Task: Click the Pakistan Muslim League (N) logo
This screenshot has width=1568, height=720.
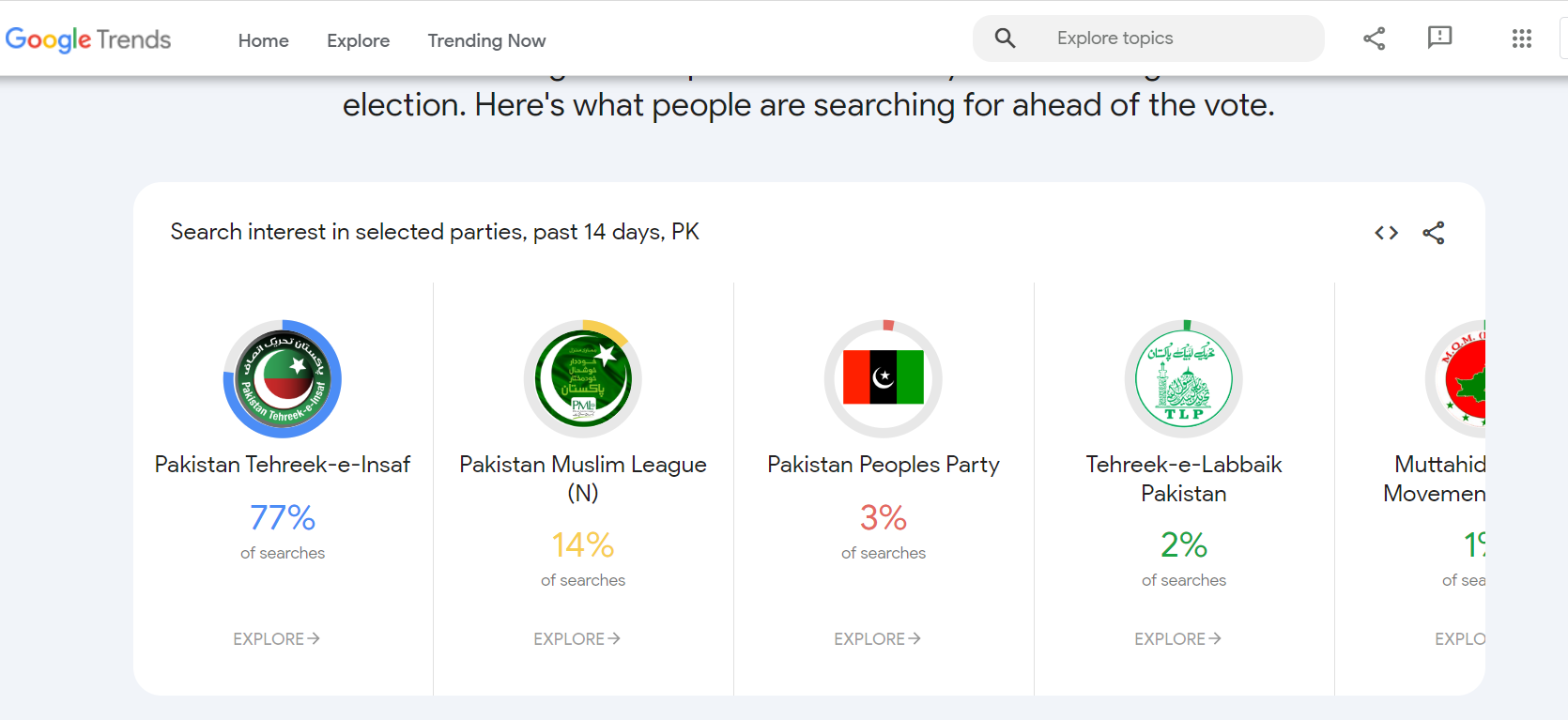Action: tap(583, 379)
